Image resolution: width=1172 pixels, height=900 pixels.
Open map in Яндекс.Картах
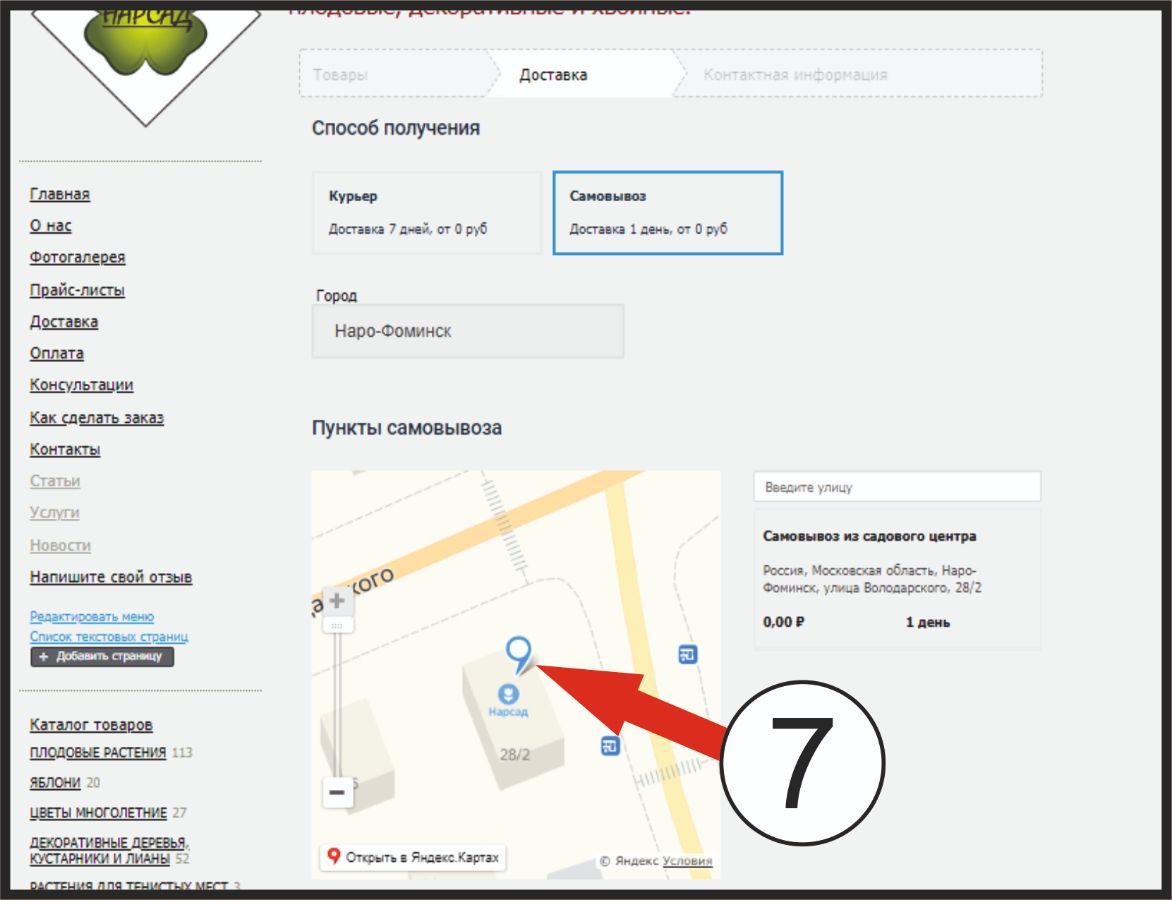click(x=412, y=857)
